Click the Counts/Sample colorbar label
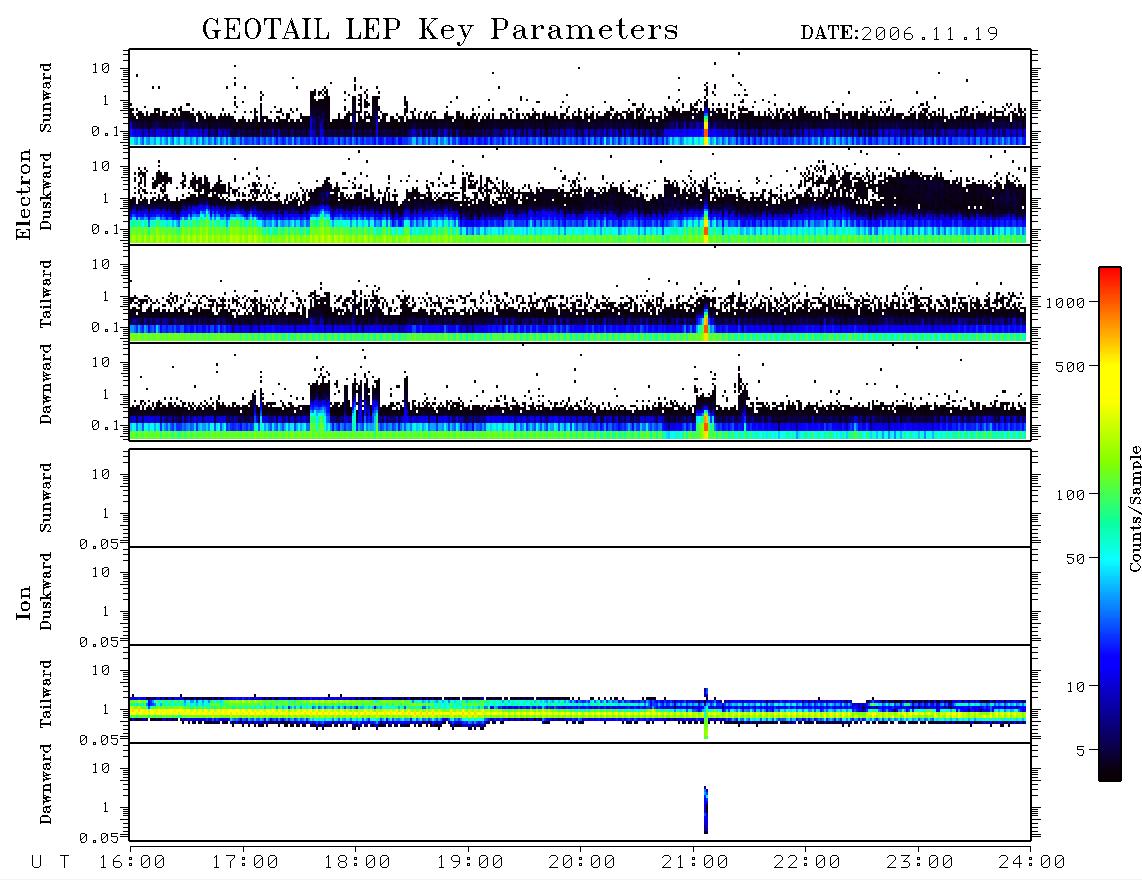Image resolution: width=1142 pixels, height=880 pixels. tap(1134, 508)
